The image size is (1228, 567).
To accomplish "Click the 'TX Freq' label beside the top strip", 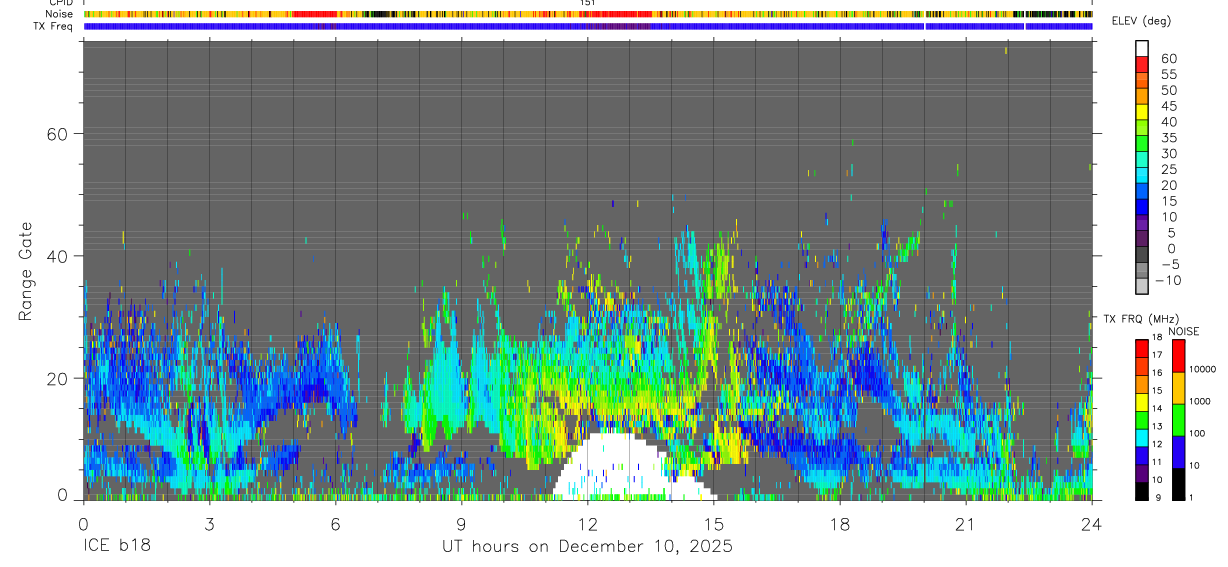I will [54, 26].
